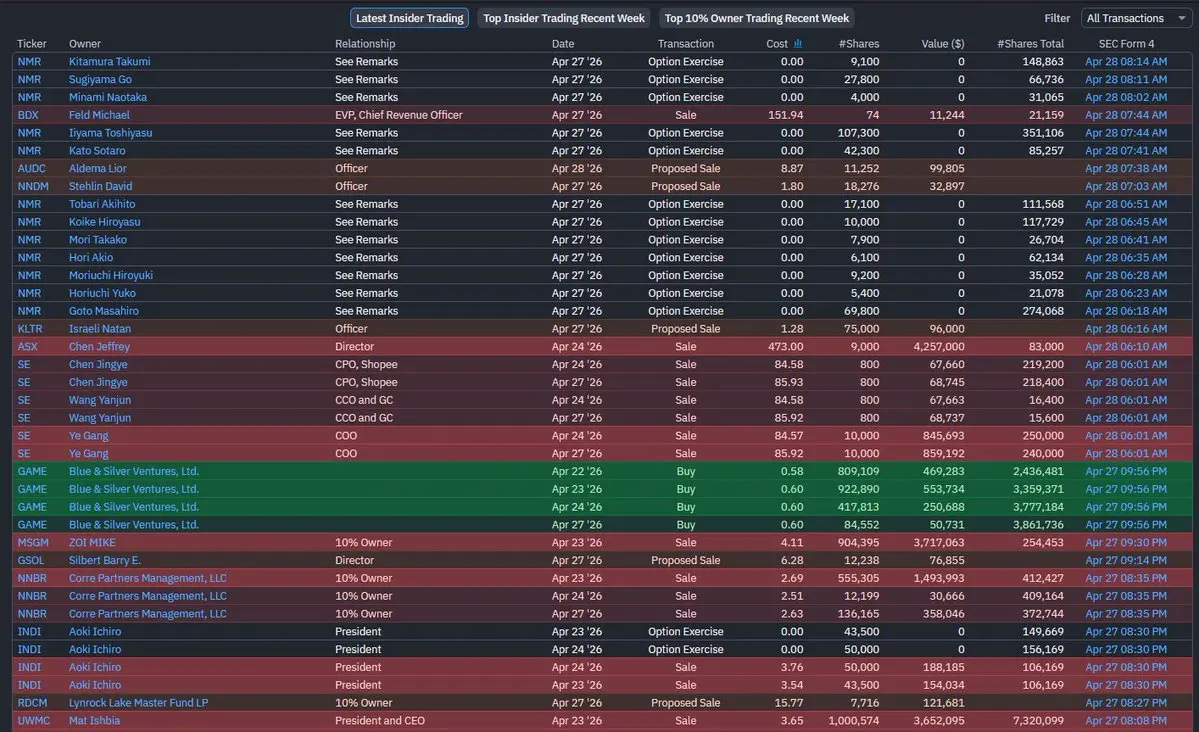The image size is (1199, 732).
Task: Open the BDX ticker link
Action: coord(28,115)
